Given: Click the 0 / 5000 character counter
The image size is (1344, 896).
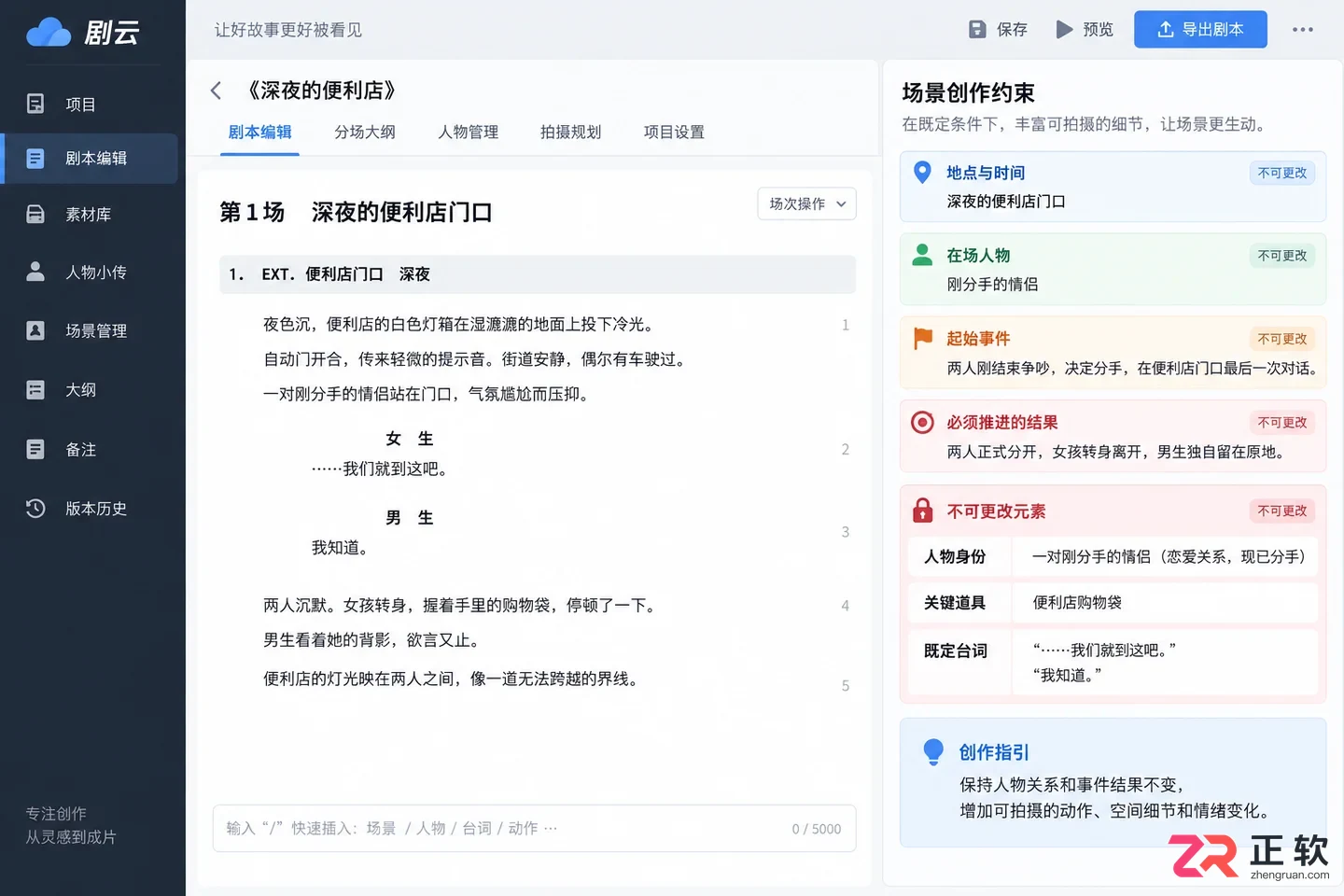Looking at the screenshot, I should pyautogui.click(x=817, y=829).
